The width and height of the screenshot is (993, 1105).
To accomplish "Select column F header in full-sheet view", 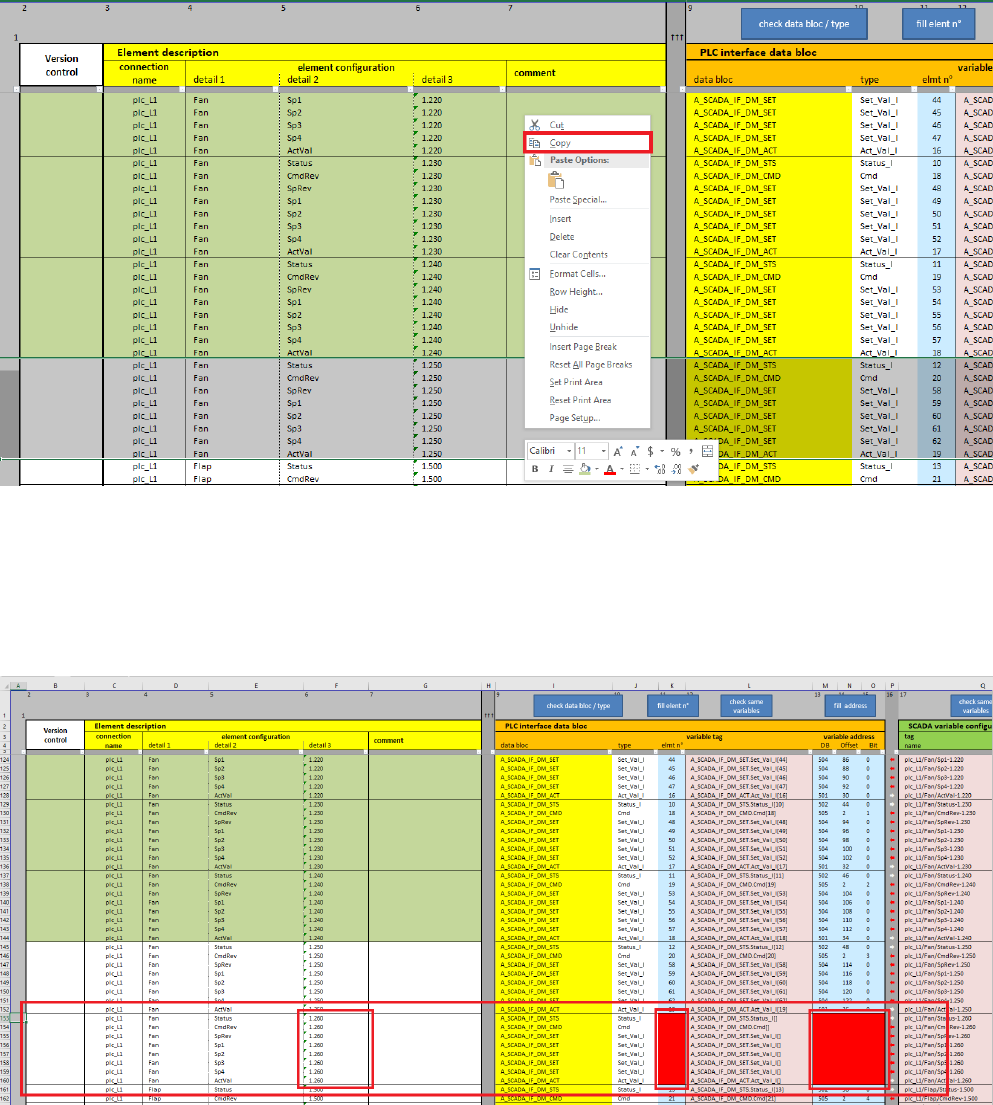I will click(336, 685).
